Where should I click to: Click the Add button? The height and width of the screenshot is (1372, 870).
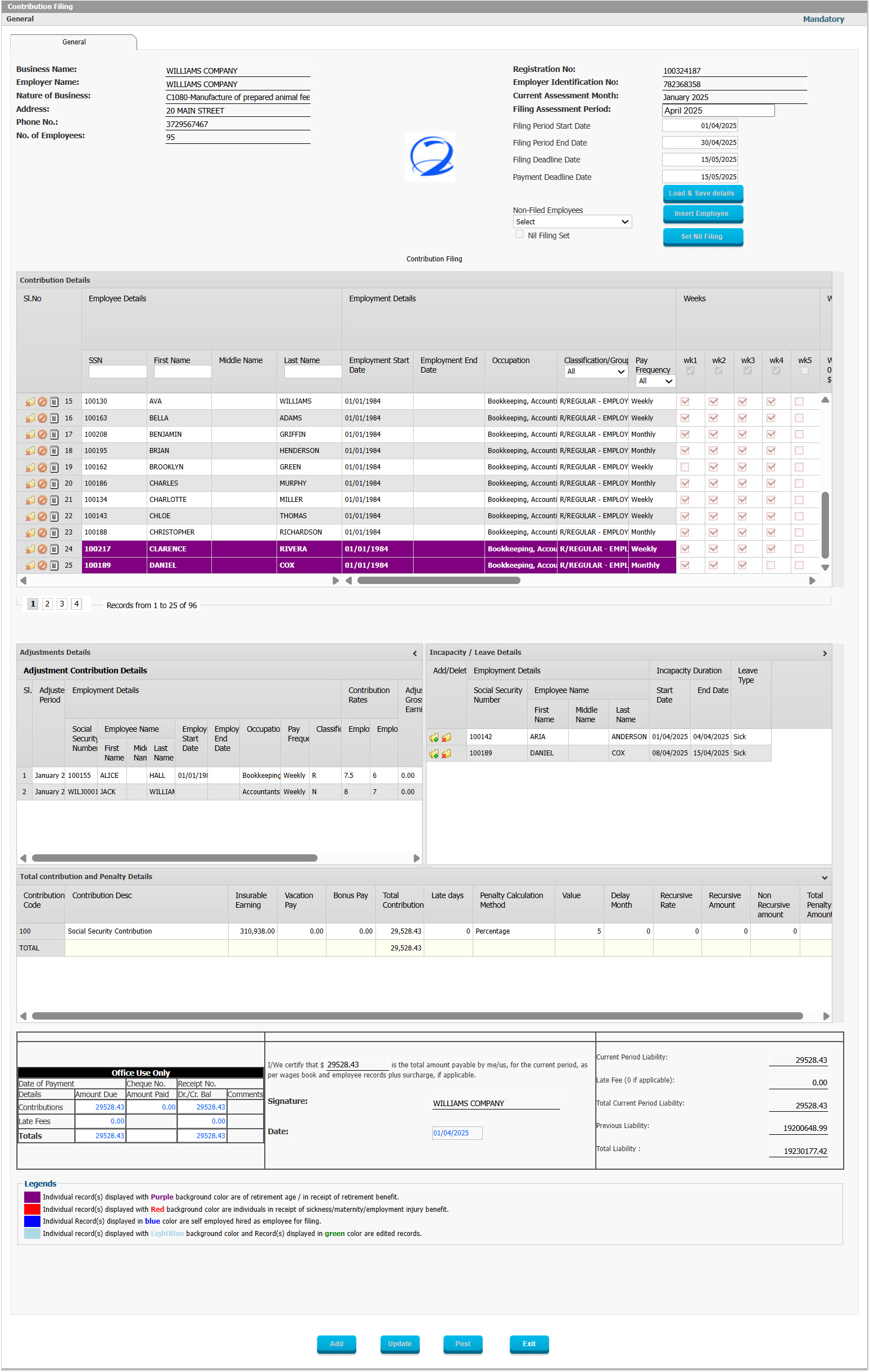click(337, 1344)
